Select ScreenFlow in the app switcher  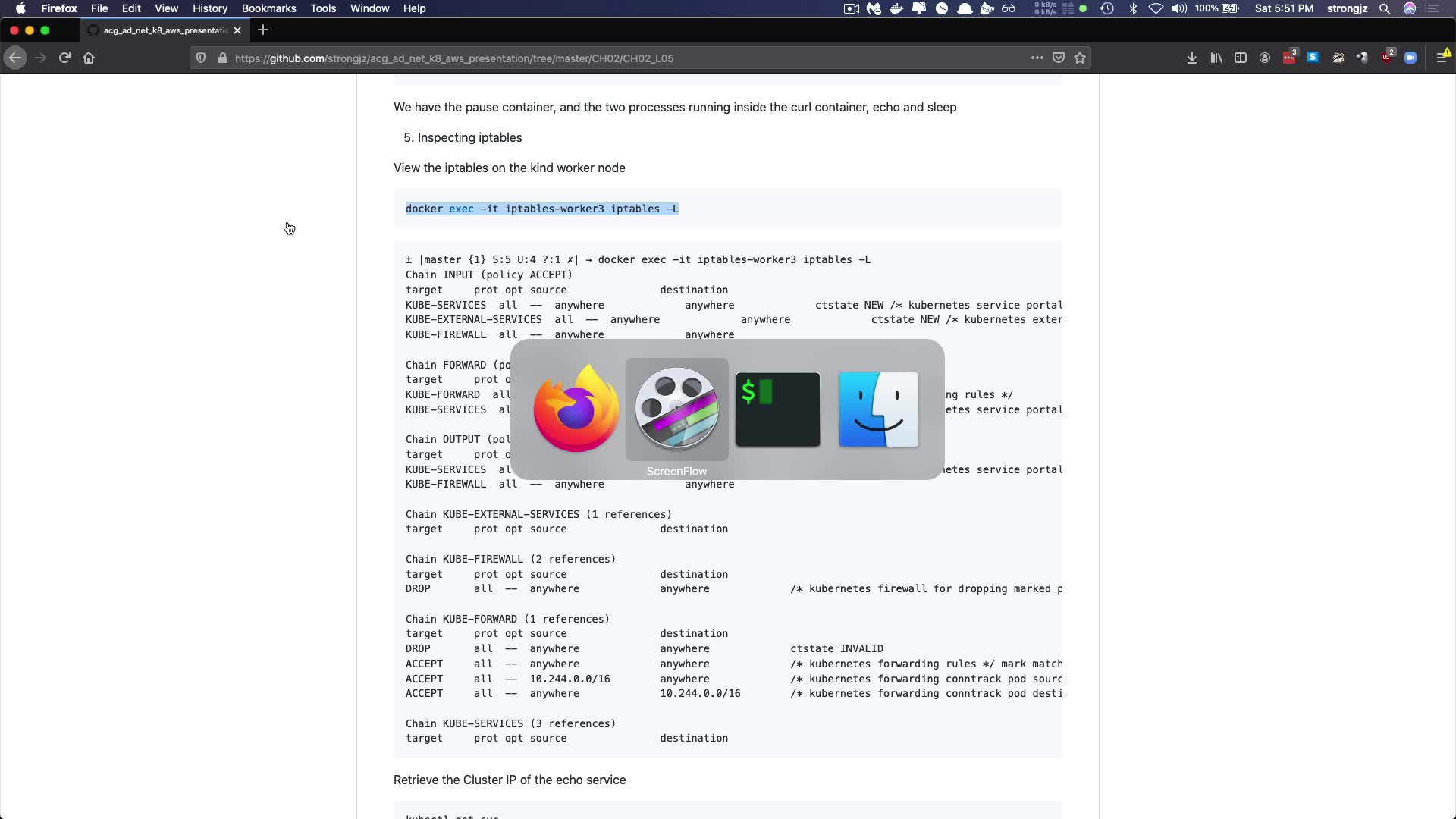(676, 409)
